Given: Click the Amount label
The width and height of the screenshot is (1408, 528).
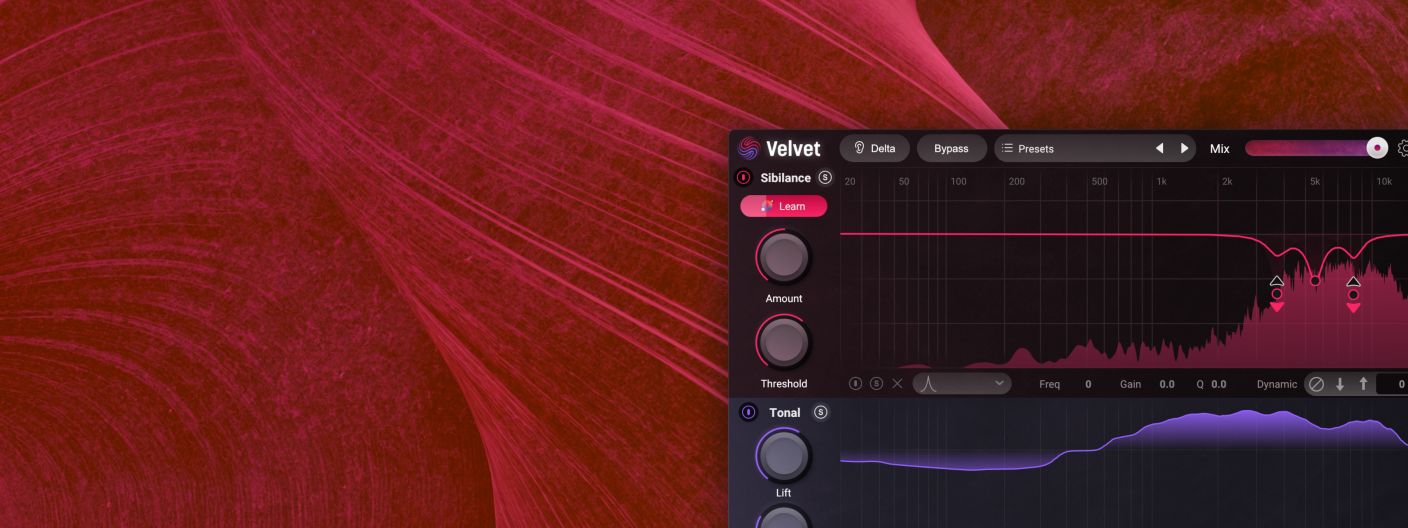Looking at the screenshot, I should 784,298.
